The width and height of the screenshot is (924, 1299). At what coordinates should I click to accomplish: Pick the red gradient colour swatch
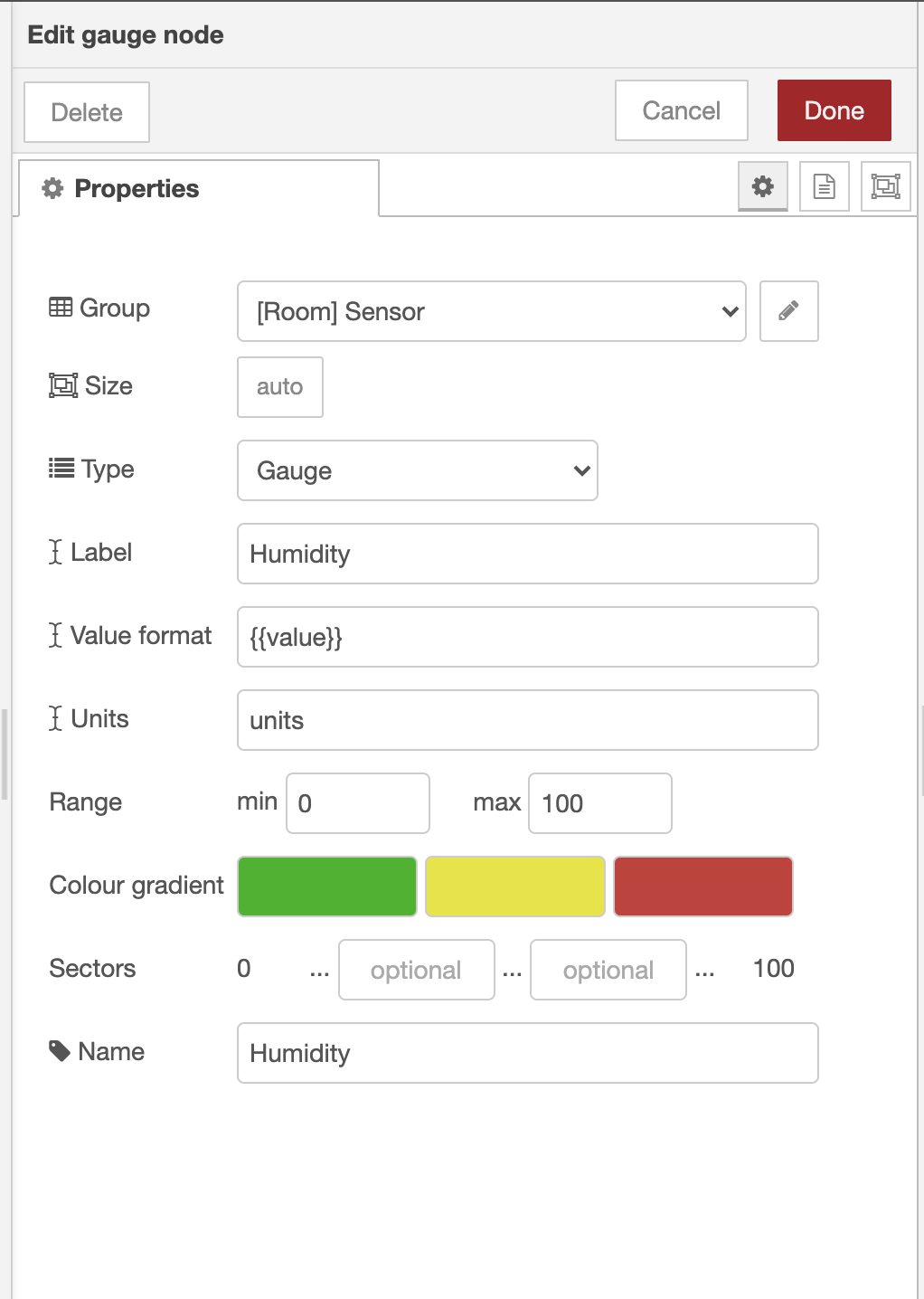(x=702, y=887)
